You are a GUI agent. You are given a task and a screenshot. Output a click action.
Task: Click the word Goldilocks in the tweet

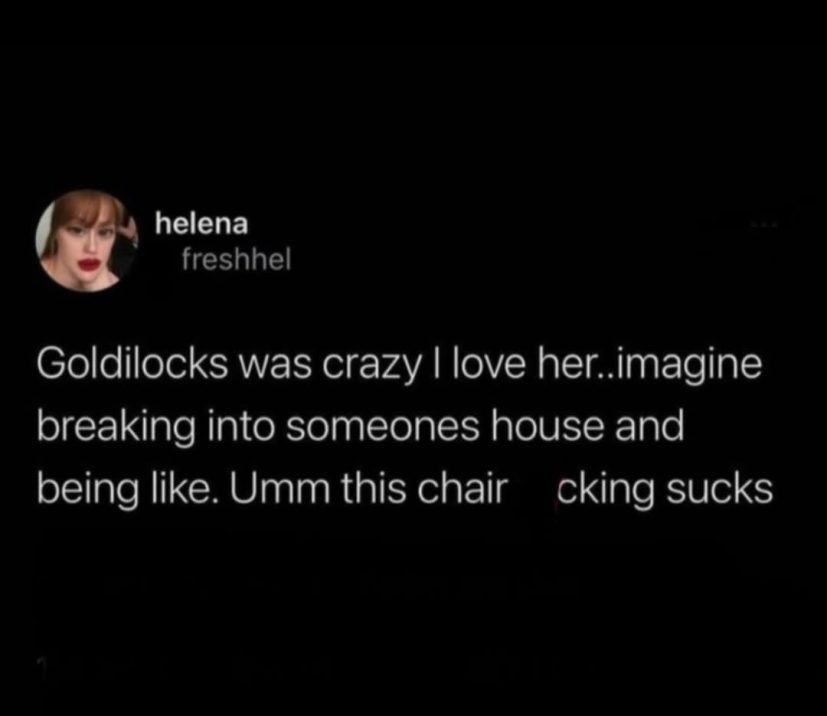point(132,365)
